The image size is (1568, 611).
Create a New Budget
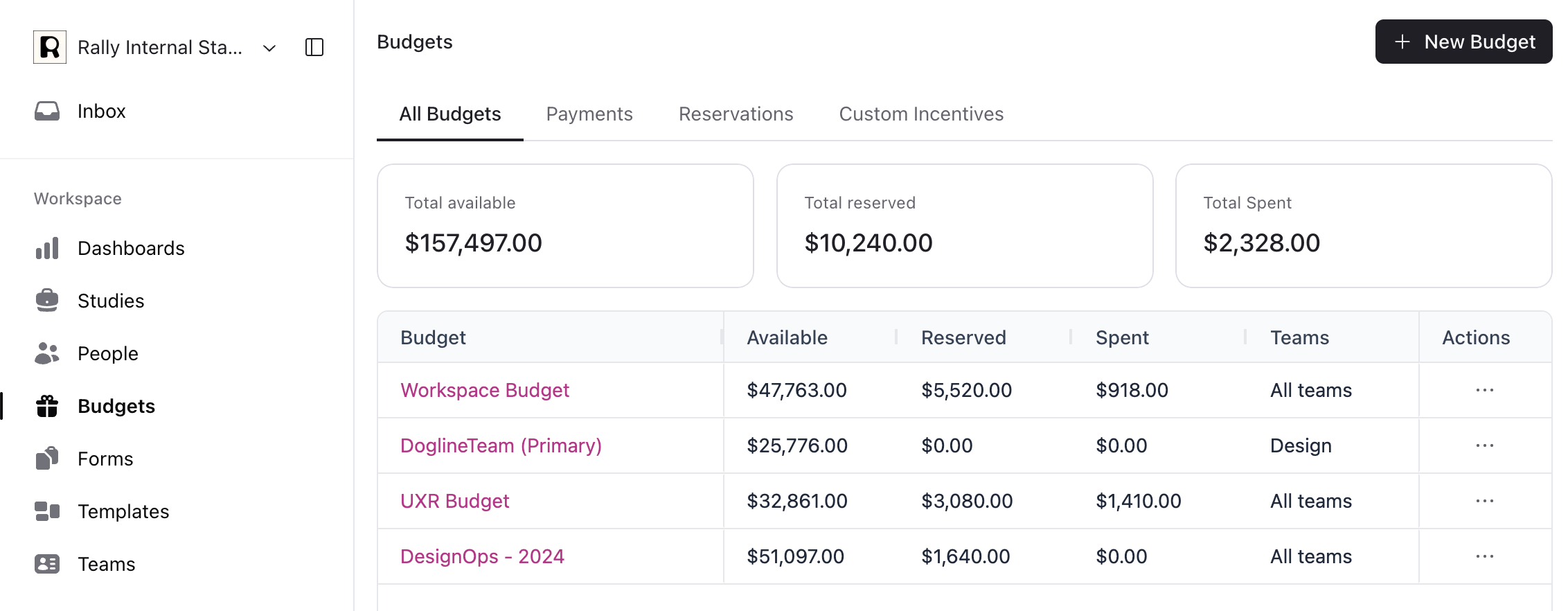[x=1463, y=42]
